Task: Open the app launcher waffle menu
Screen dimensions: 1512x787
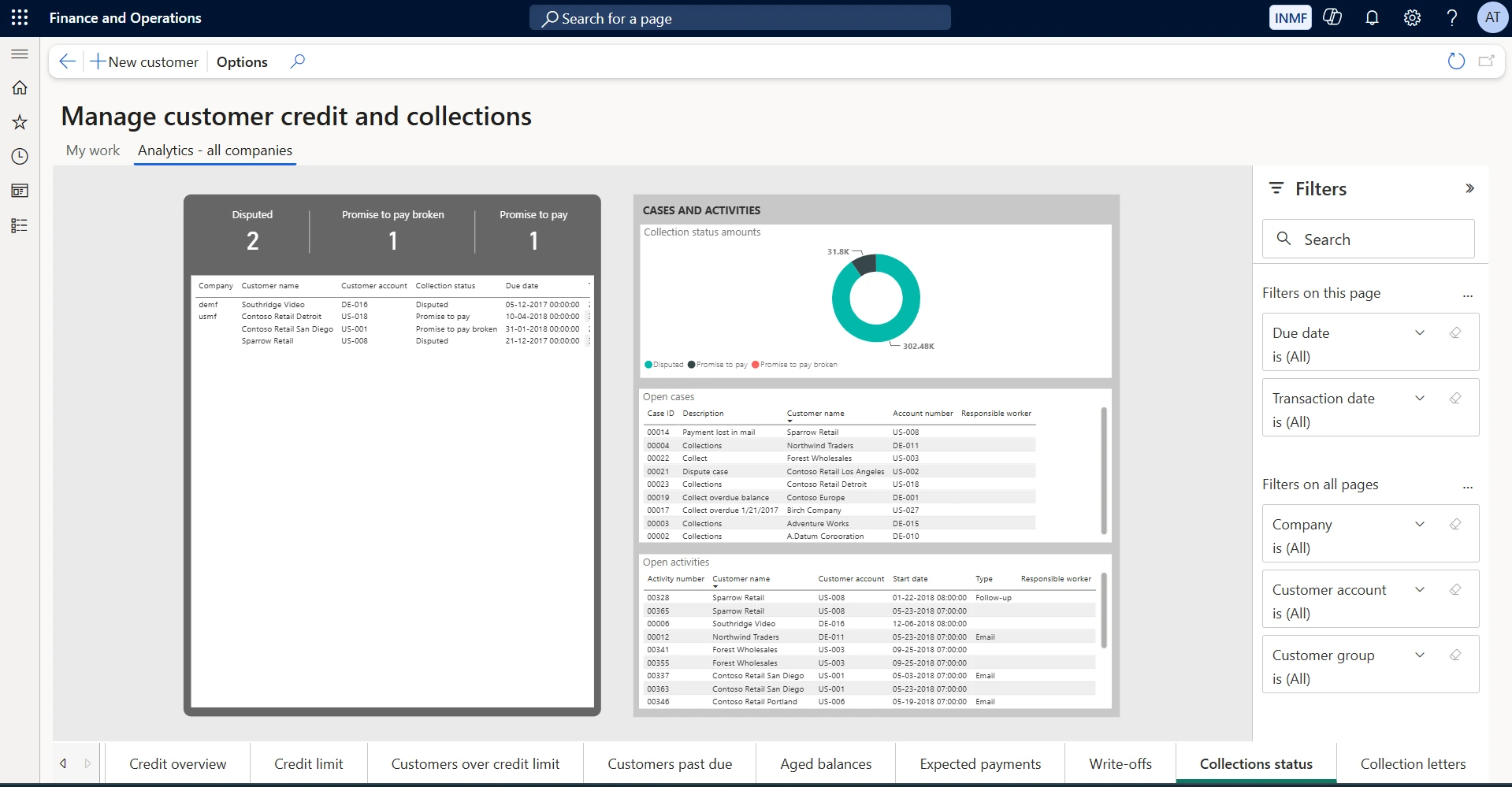Action: click(20, 17)
